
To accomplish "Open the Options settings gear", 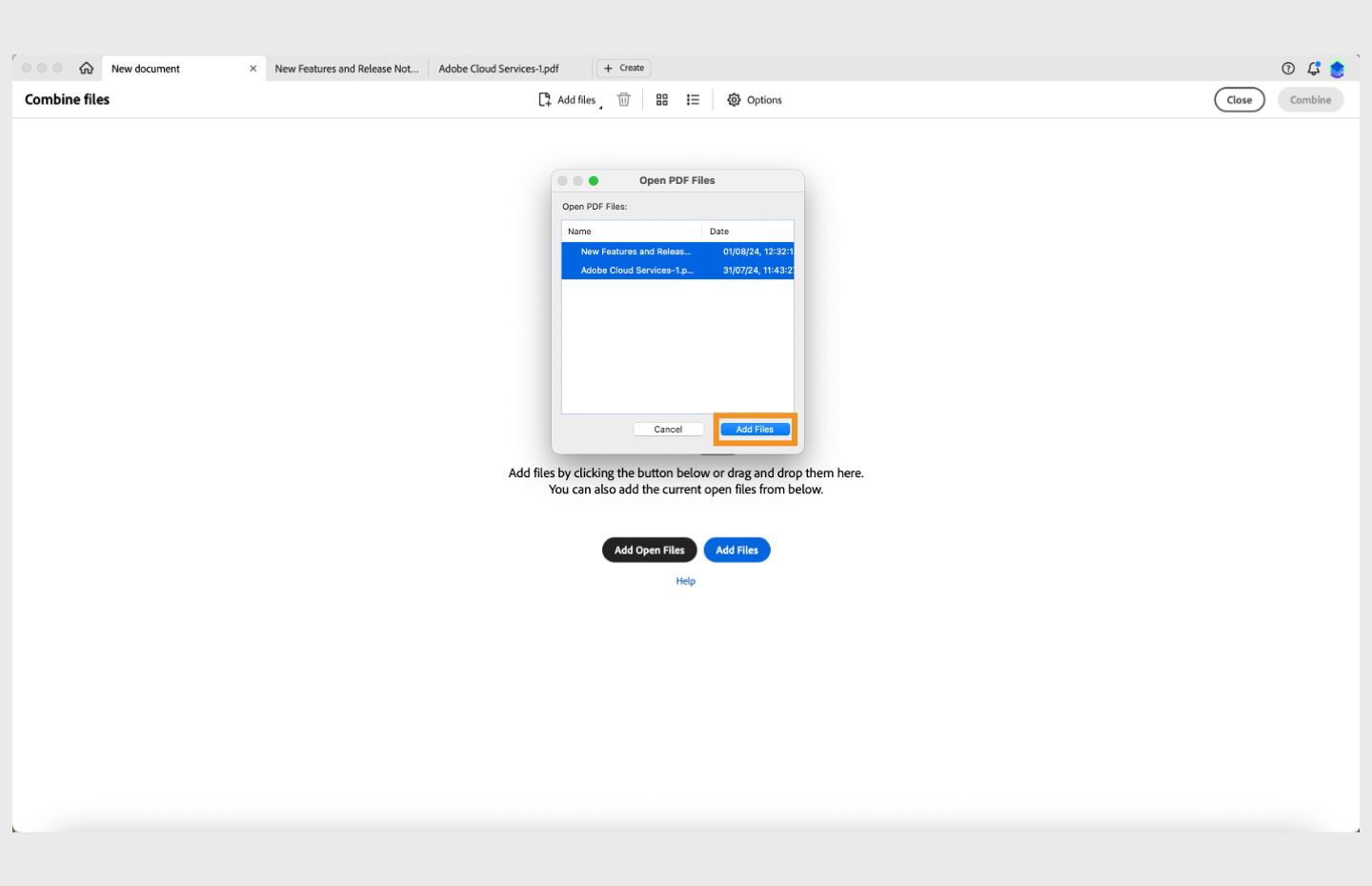I will tap(754, 99).
